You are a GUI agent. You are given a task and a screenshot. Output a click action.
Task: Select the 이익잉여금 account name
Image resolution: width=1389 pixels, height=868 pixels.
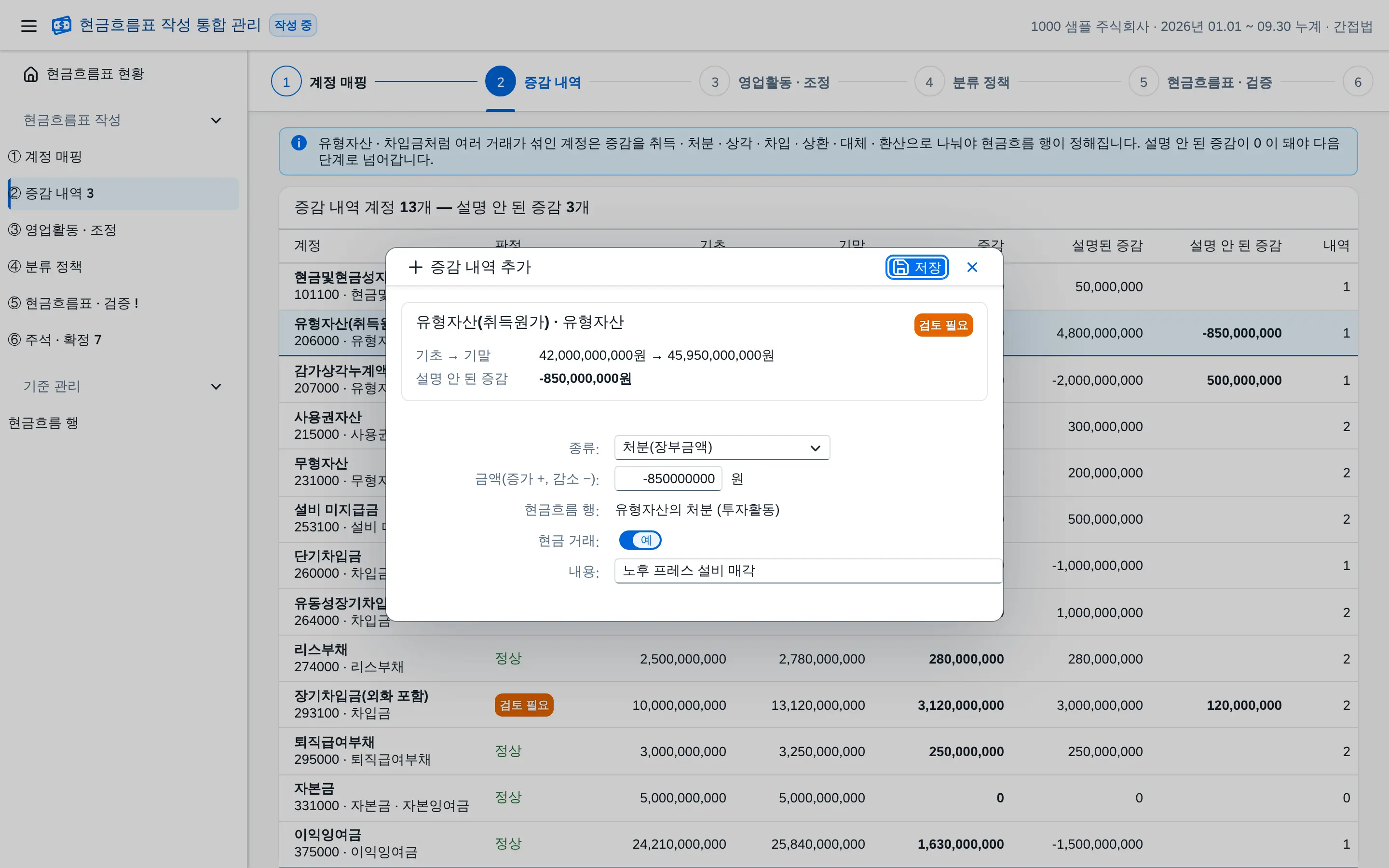[x=327, y=835]
